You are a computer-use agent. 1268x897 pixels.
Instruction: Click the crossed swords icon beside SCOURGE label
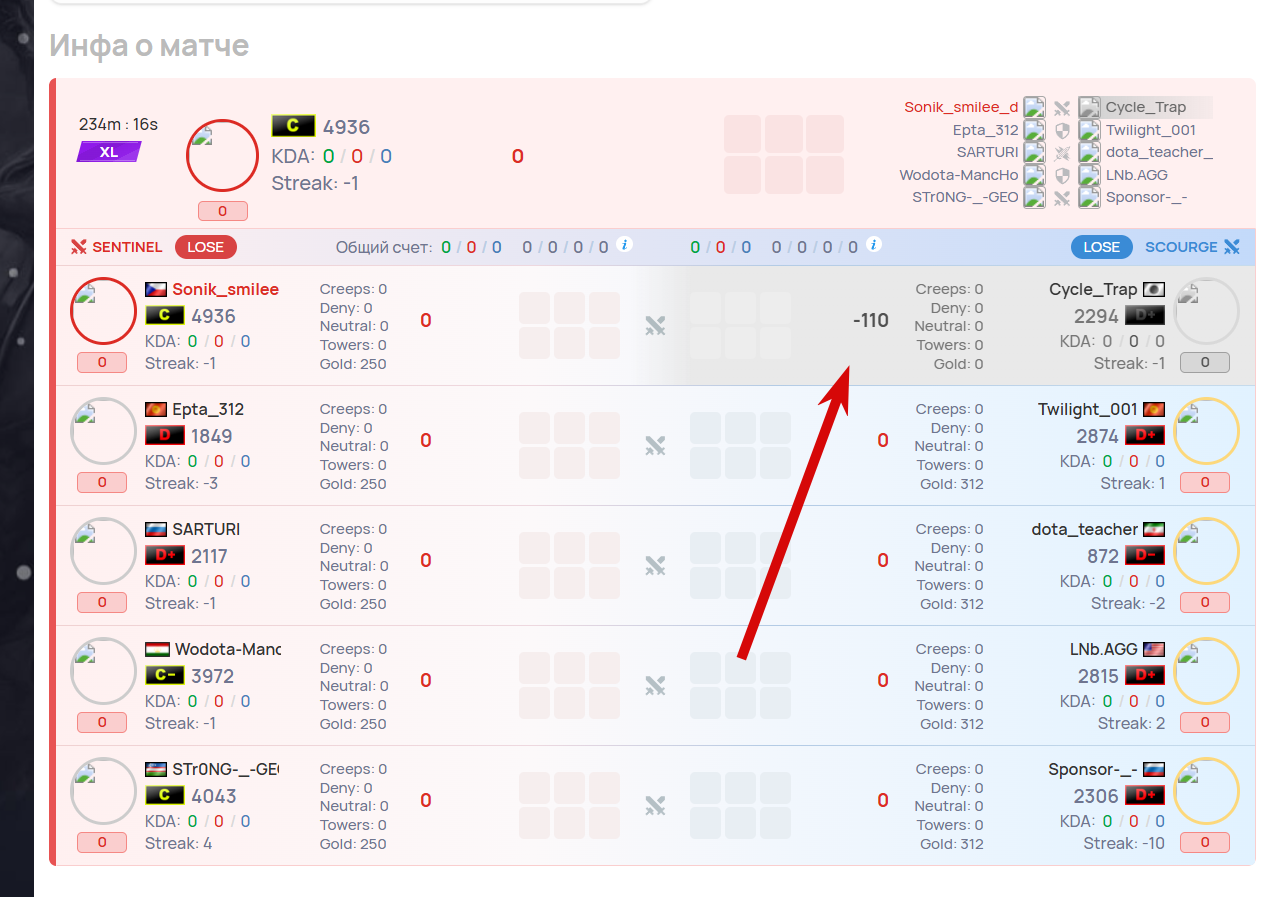(1231, 247)
